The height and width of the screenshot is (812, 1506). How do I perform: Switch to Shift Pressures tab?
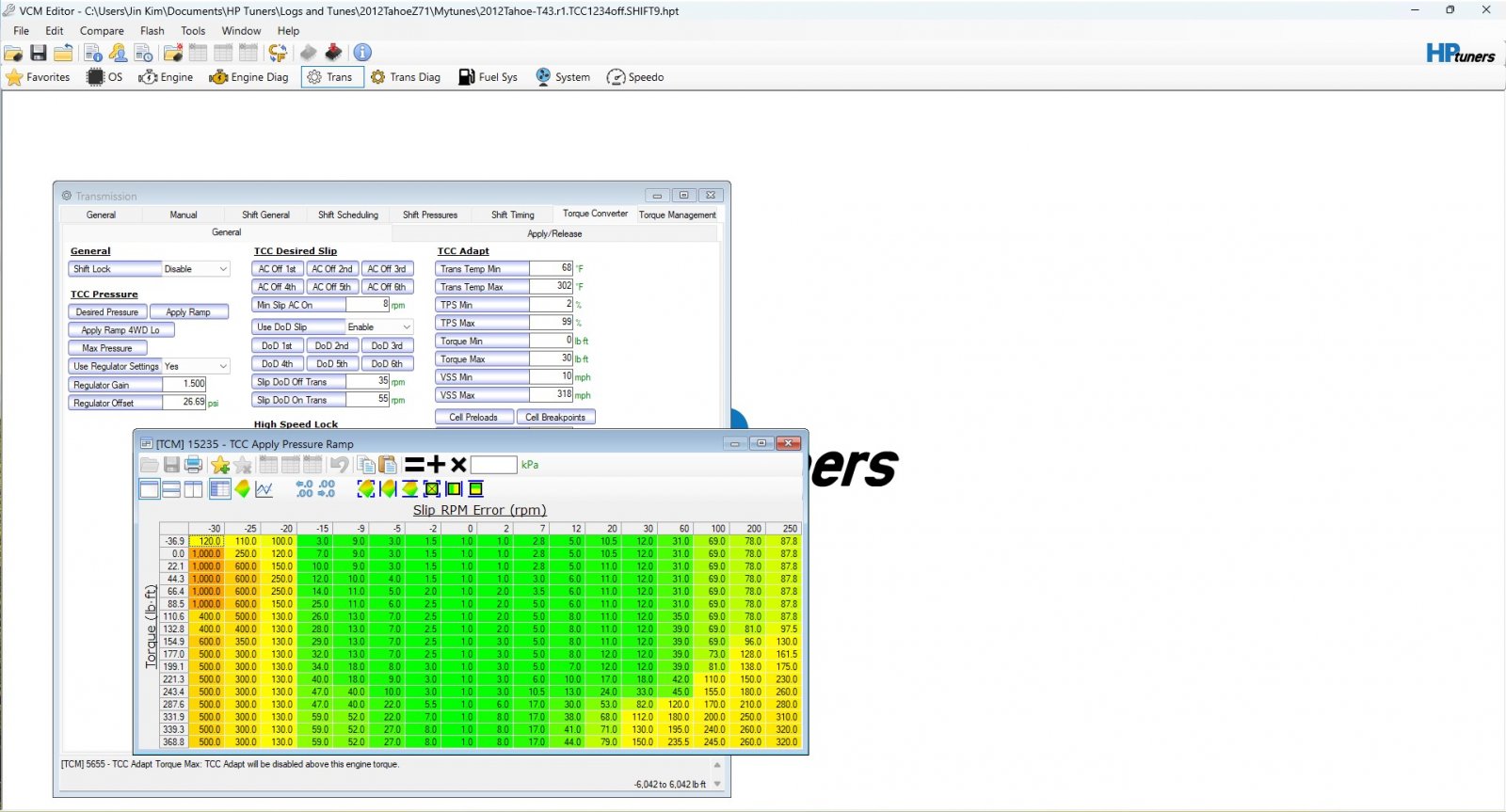click(430, 215)
